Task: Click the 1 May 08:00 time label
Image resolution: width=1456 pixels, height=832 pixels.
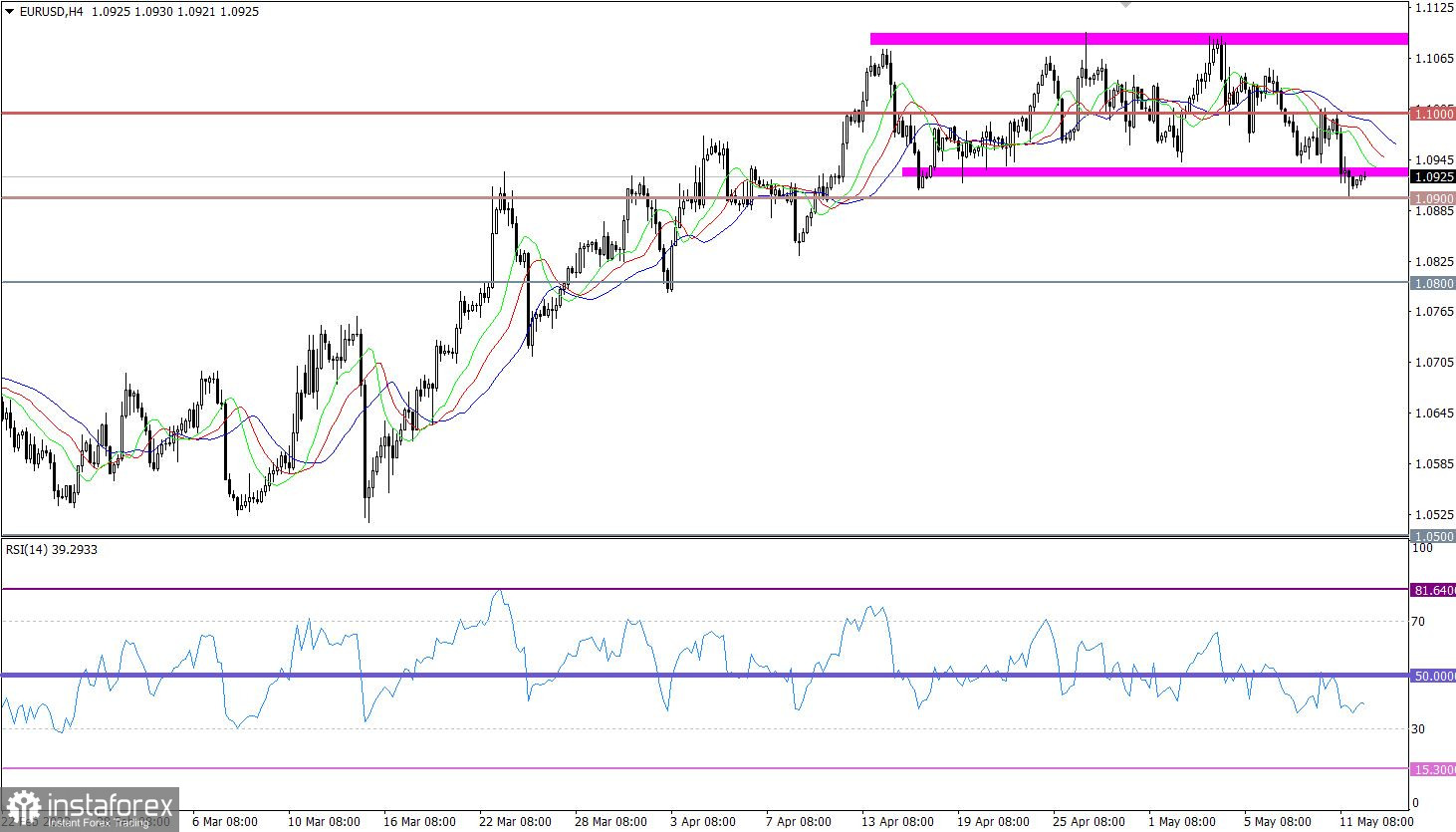Action: click(x=1181, y=822)
